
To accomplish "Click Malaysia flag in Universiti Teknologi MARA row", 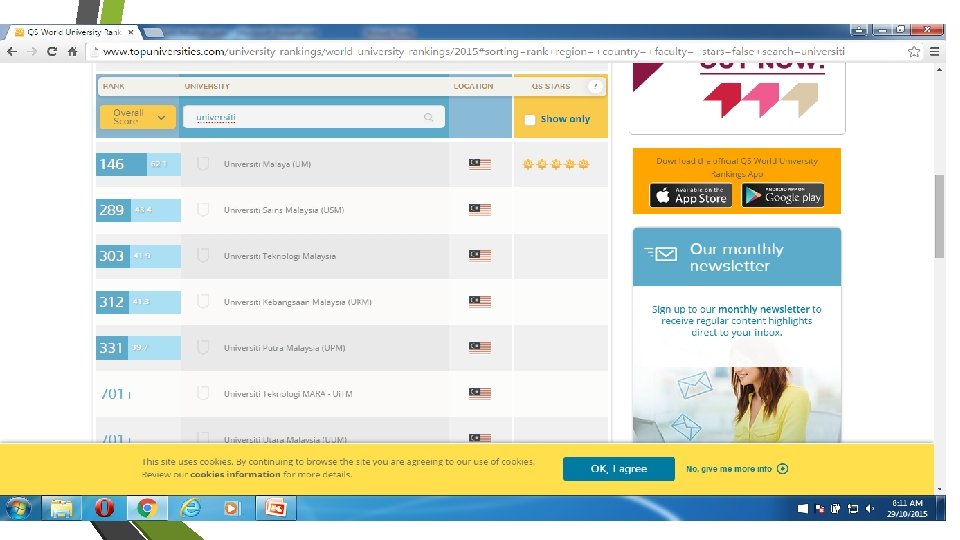I will [480, 393].
